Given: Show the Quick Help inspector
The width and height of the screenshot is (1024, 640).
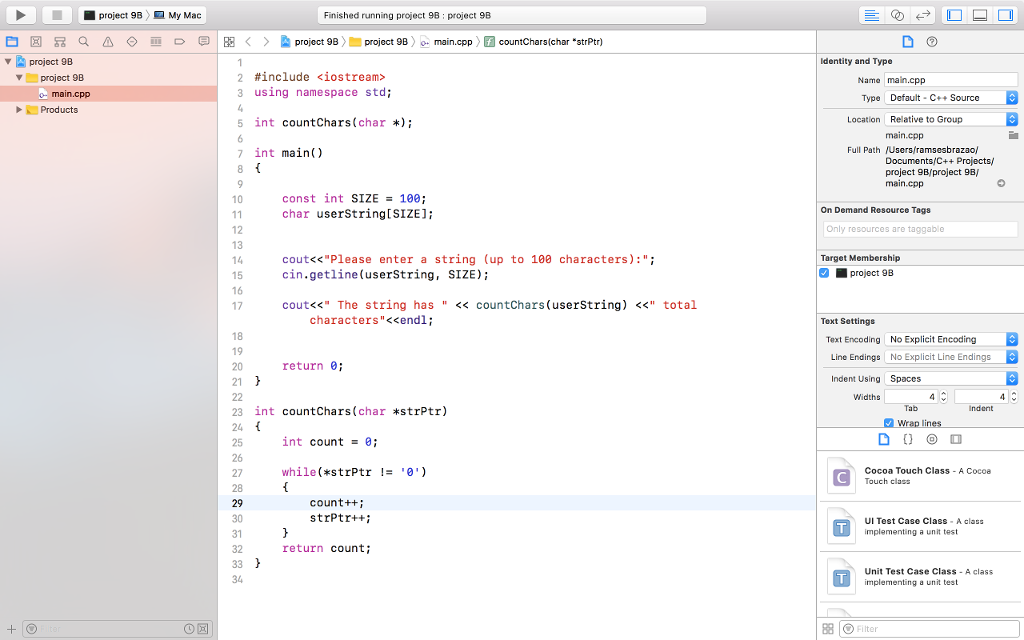Looking at the screenshot, I should point(932,42).
